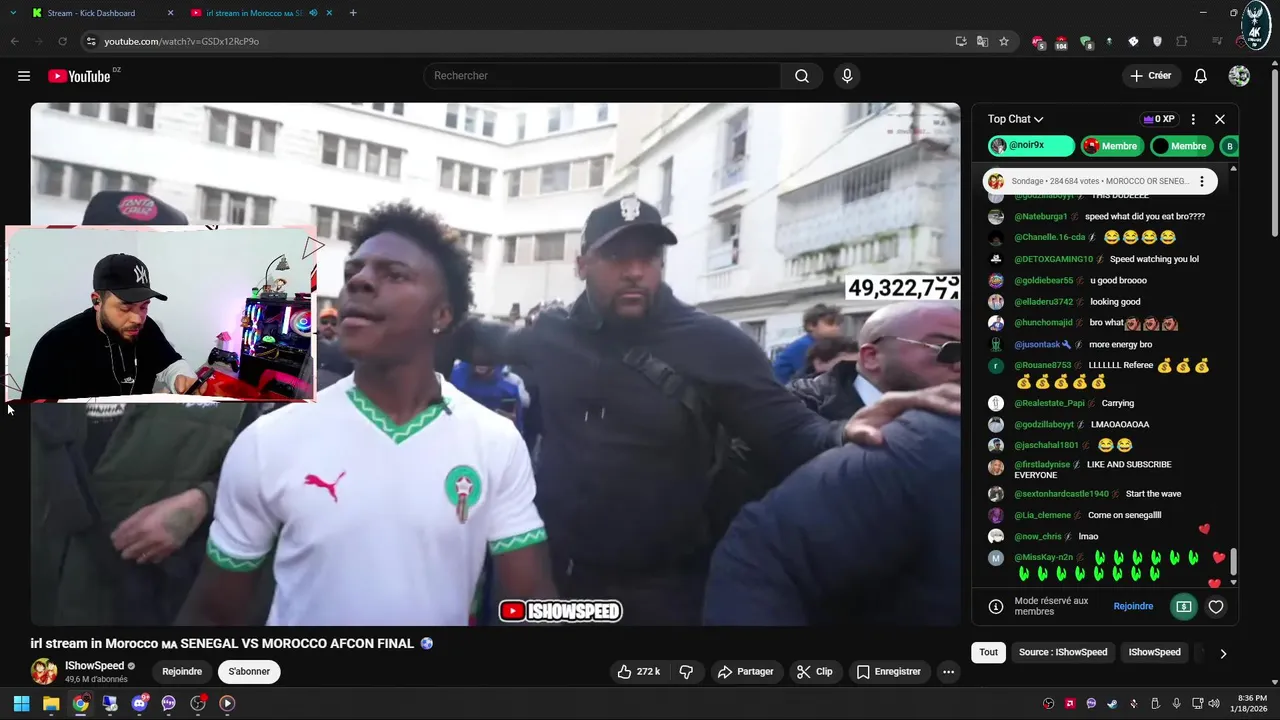Open Partager share dialog
The width and height of the screenshot is (1280, 720).
746,672
